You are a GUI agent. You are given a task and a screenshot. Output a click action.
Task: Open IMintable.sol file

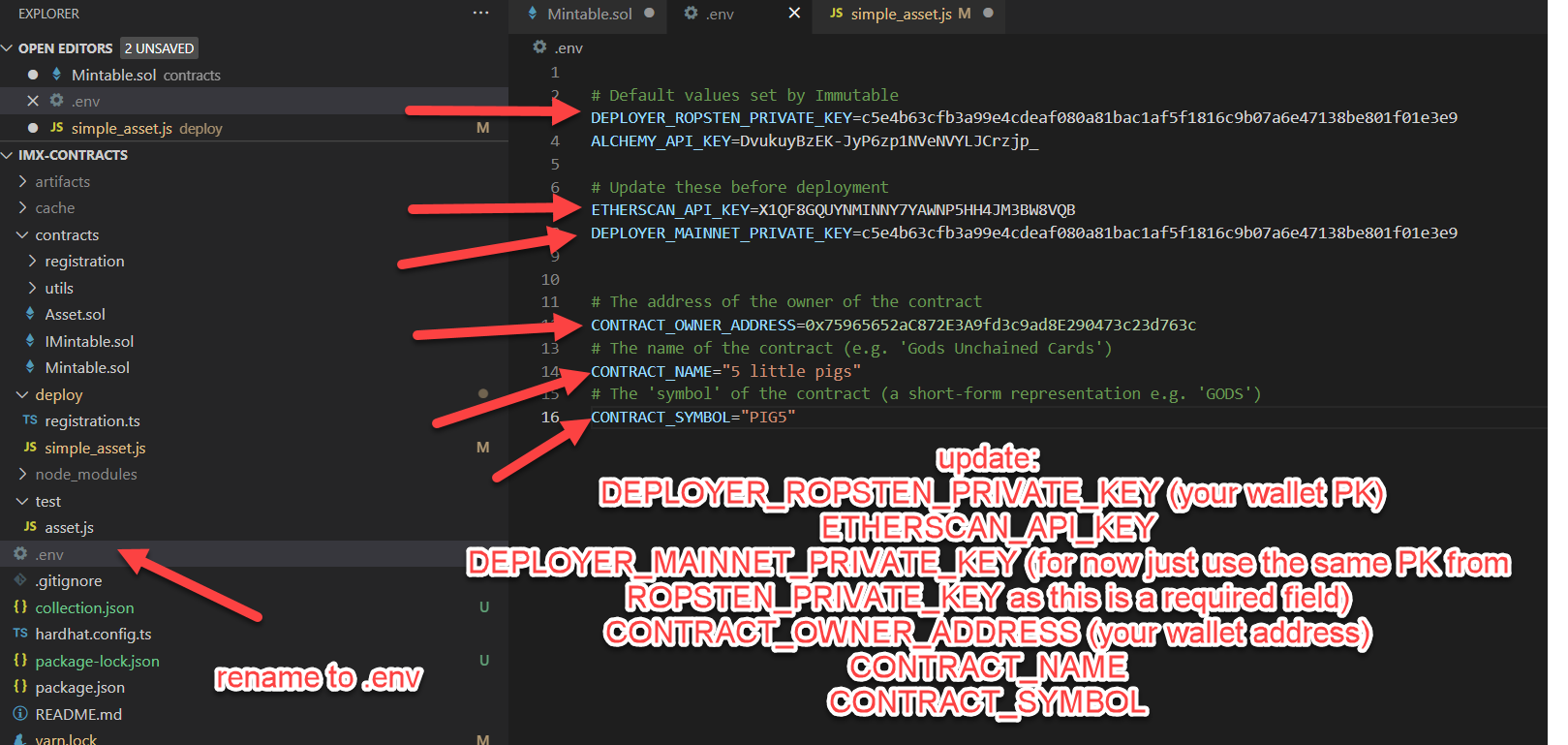click(89, 341)
